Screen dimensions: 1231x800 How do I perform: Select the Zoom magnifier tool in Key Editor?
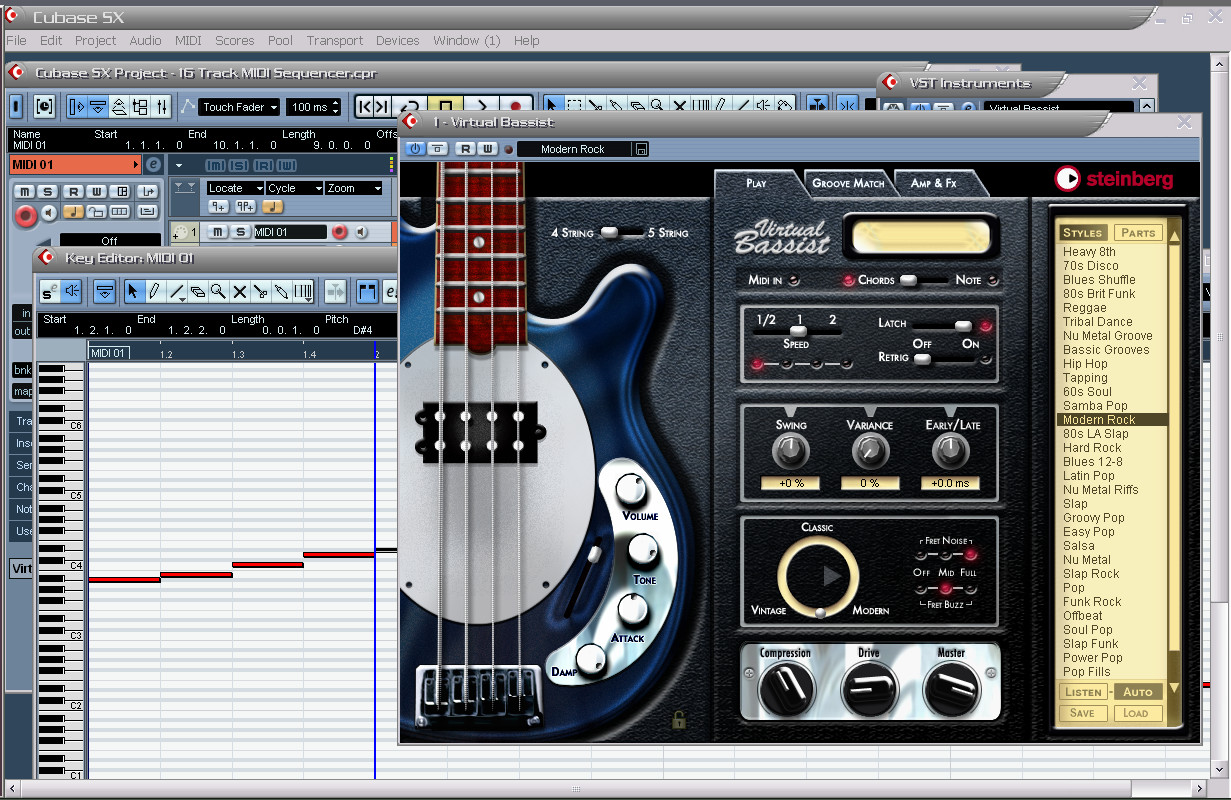[x=218, y=292]
